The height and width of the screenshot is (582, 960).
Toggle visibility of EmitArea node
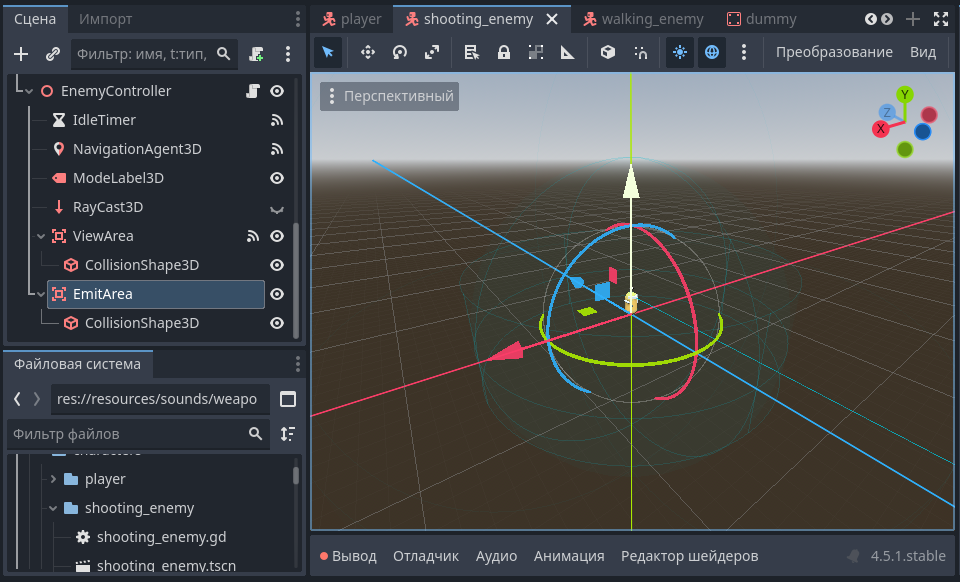tap(278, 294)
